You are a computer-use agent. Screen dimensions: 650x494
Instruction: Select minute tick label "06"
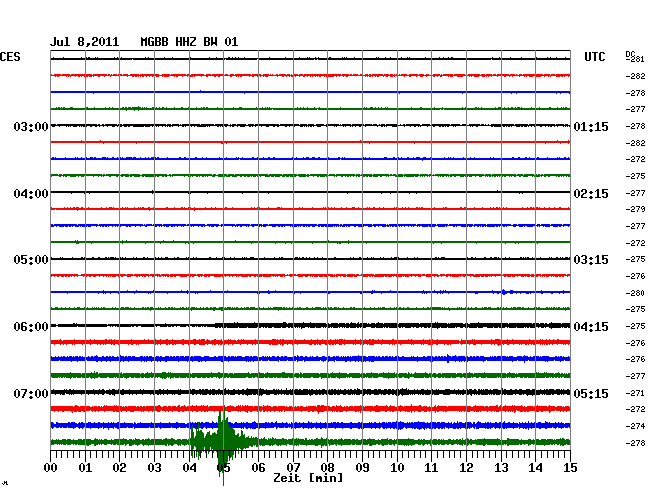[258, 468]
